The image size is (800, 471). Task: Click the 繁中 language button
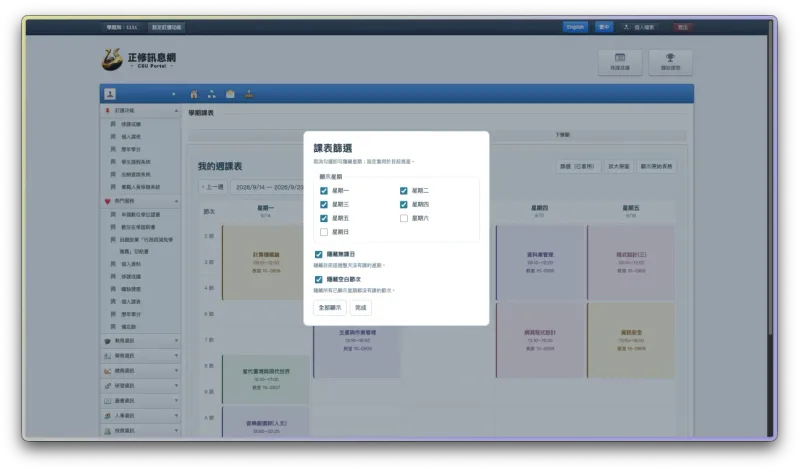click(604, 27)
